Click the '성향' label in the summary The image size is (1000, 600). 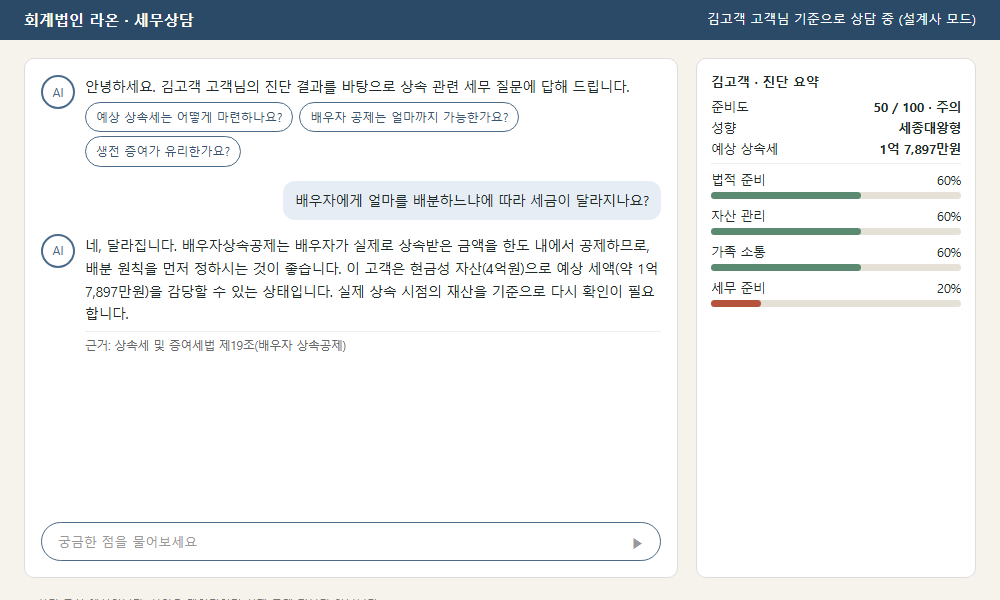[x=724, y=128]
